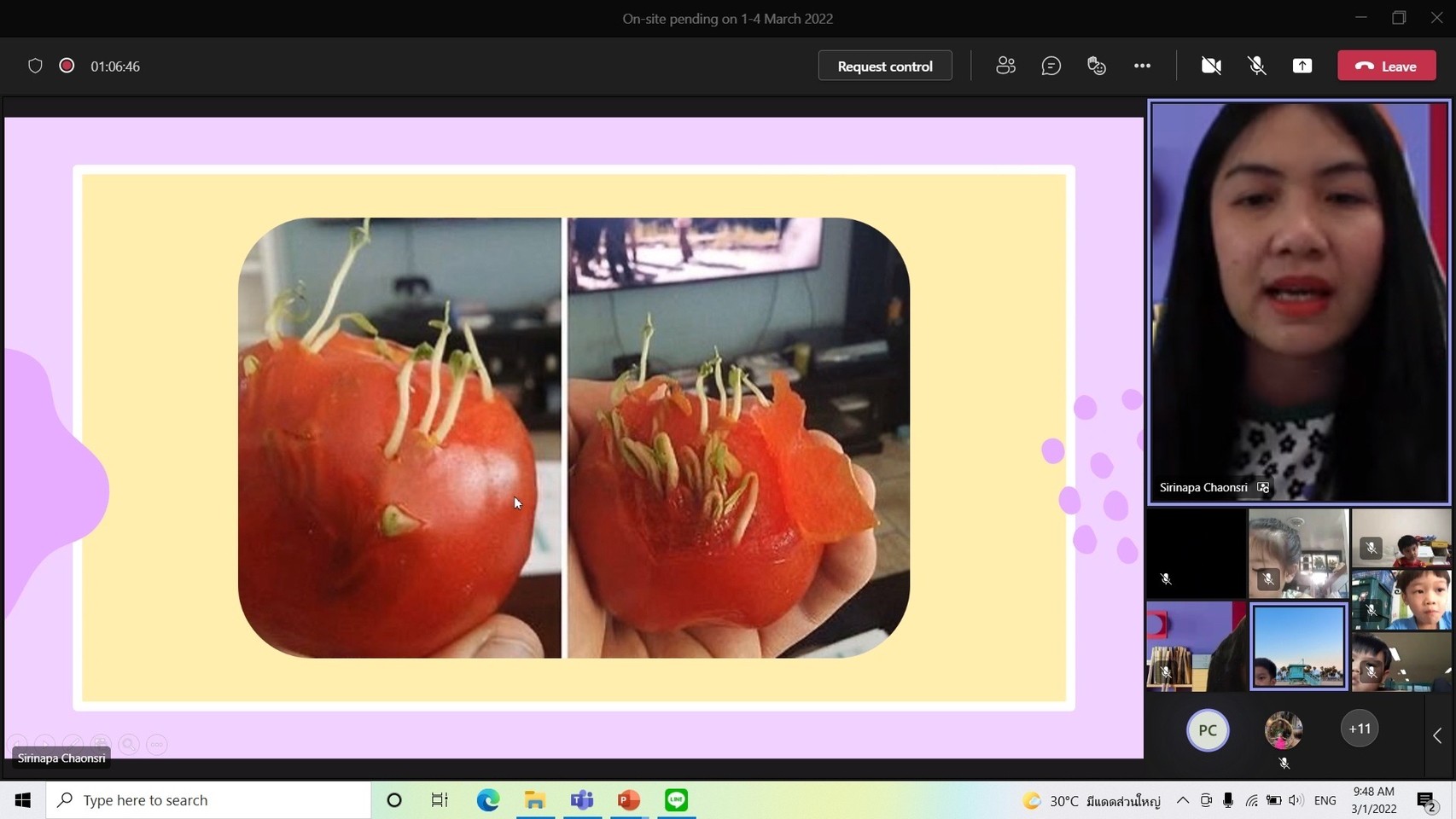Open Microsoft Teams in the taskbar
Screen dimensions: 1456x819
[x=582, y=800]
